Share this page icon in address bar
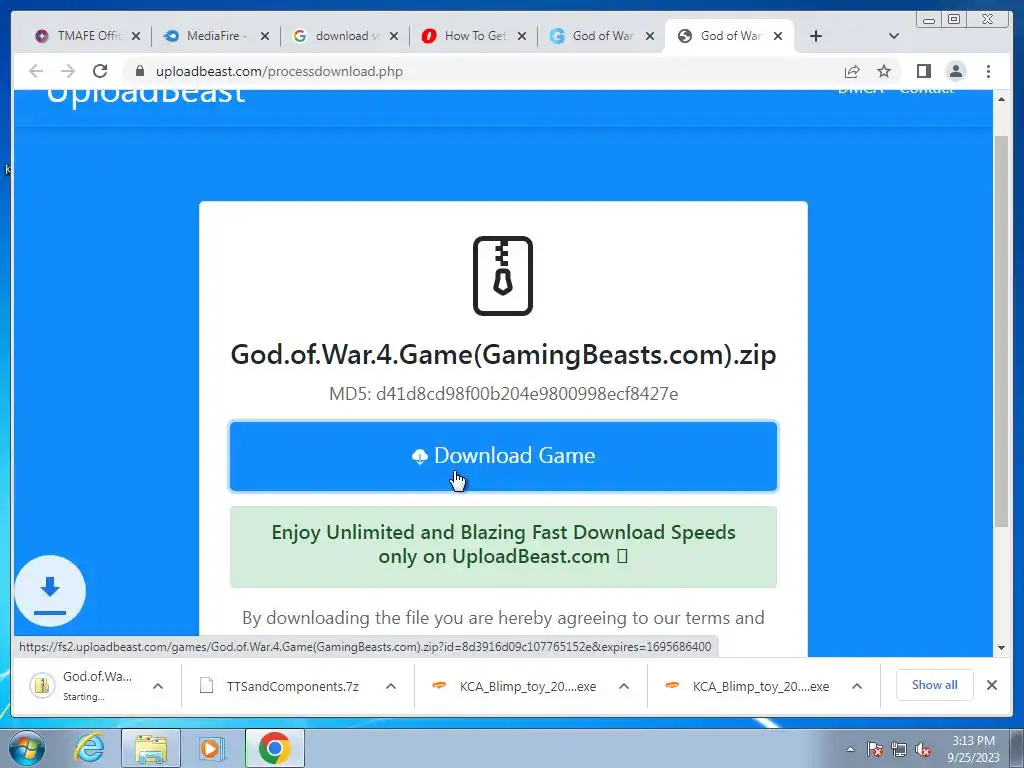 coord(852,71)
